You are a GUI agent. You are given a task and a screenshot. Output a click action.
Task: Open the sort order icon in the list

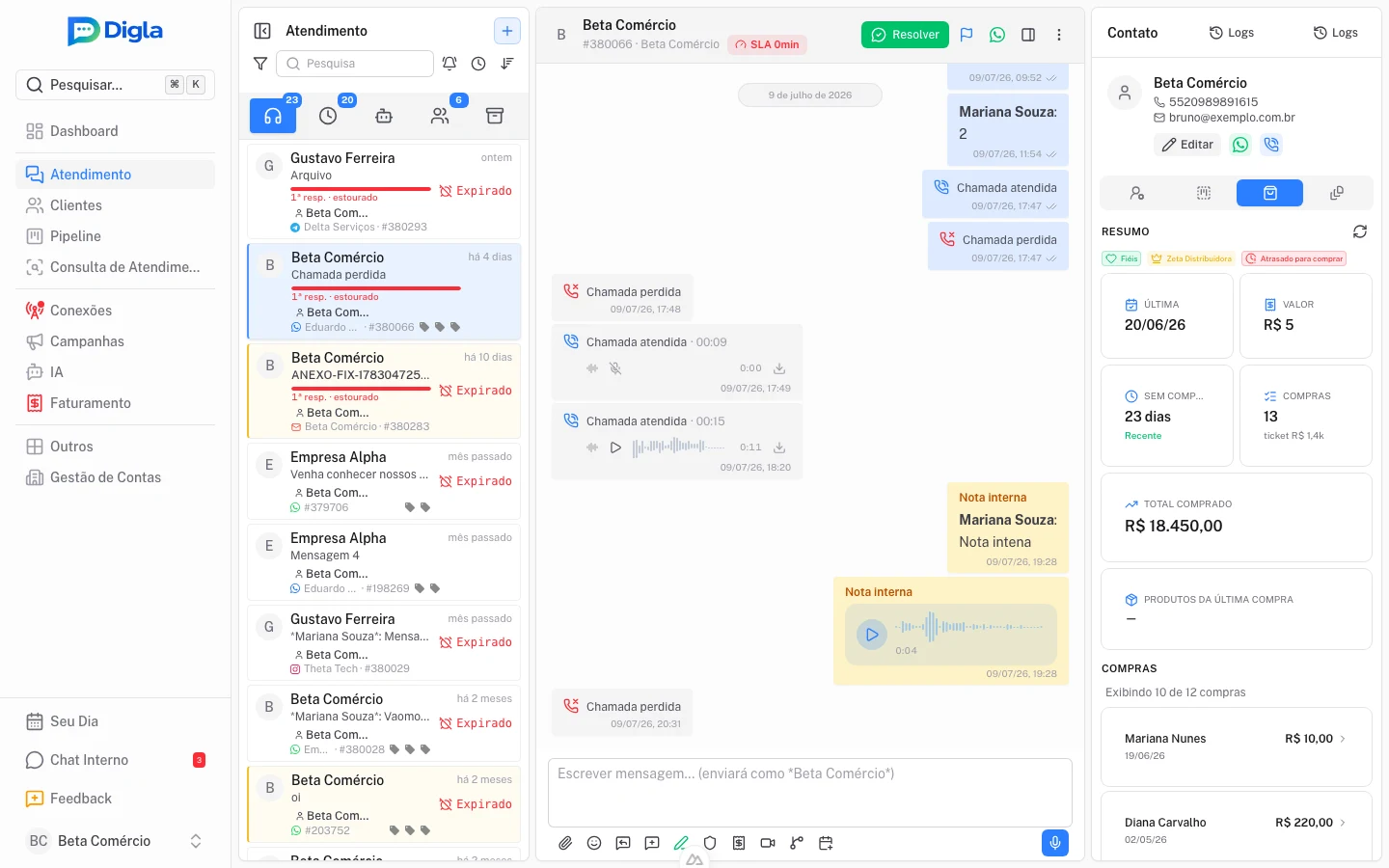pyautogui.click(x=507, y=64)
